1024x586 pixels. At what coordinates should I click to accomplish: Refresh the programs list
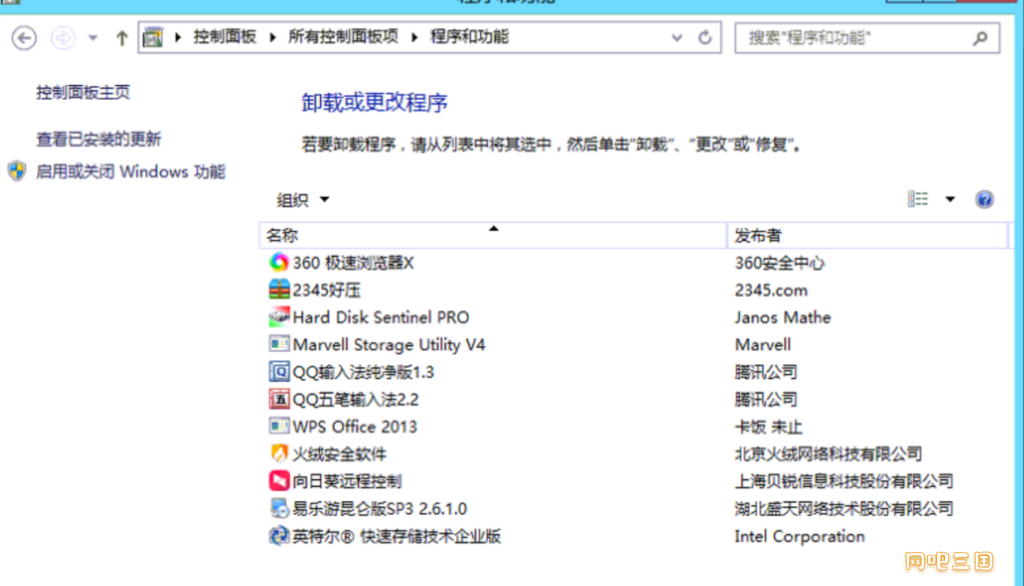(705, 38)
